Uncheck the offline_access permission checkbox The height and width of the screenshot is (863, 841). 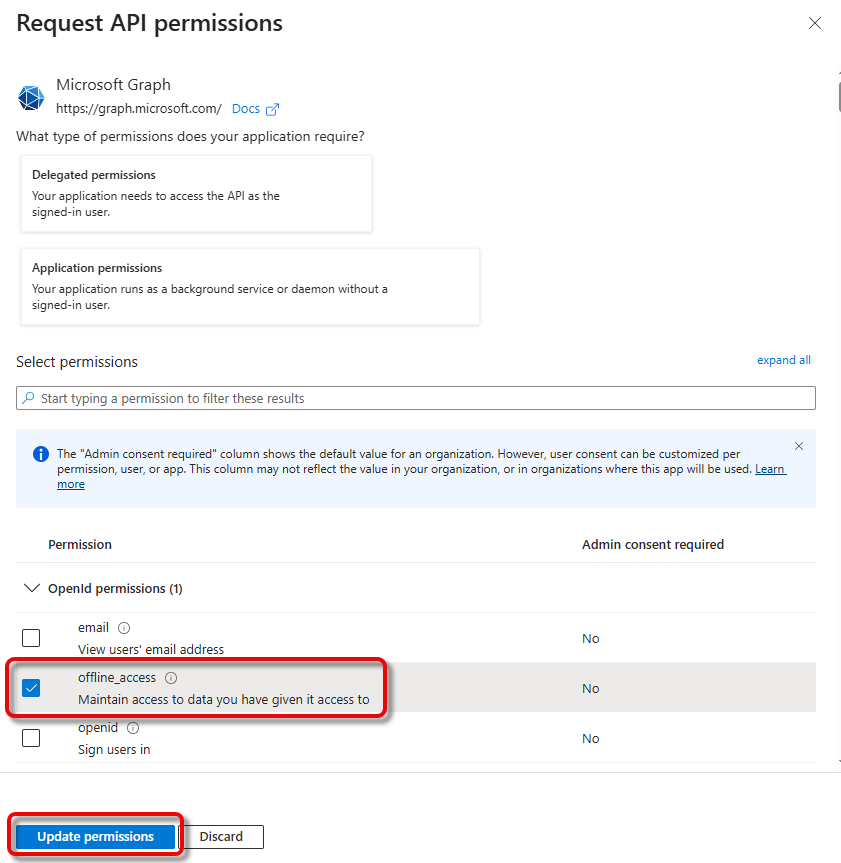point(31,688)
